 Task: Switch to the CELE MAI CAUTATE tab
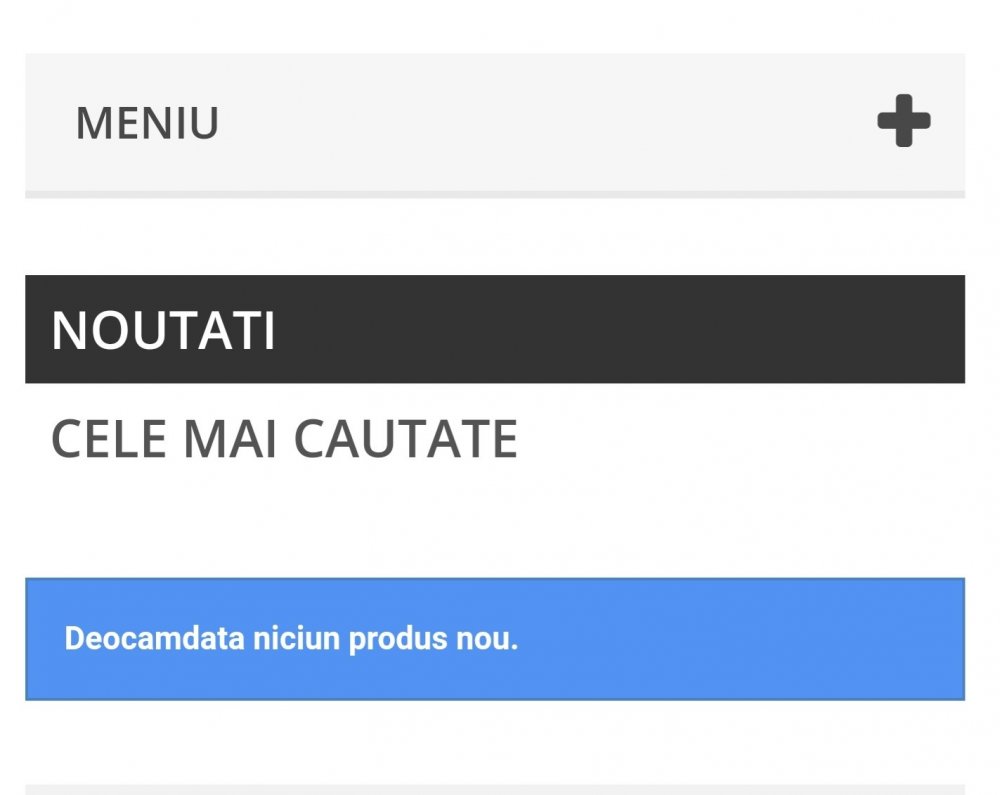pos(284,439)
